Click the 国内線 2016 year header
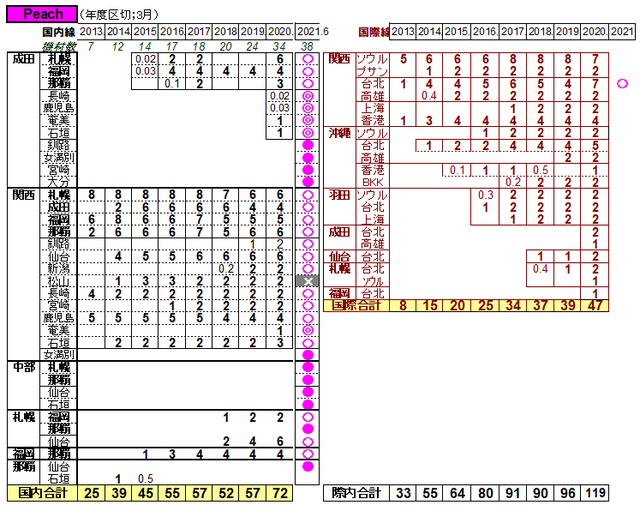This screenshot has width=640, height=511. (172, 31)
